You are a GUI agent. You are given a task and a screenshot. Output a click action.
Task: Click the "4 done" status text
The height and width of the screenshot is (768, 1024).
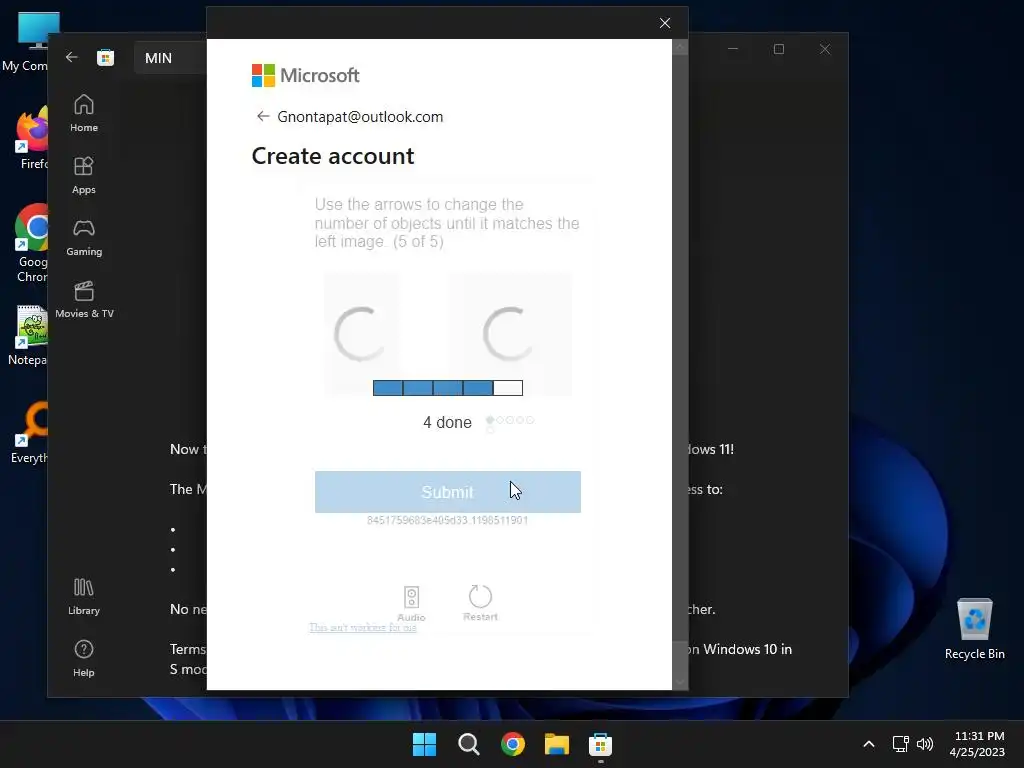[x=447, y=423]
